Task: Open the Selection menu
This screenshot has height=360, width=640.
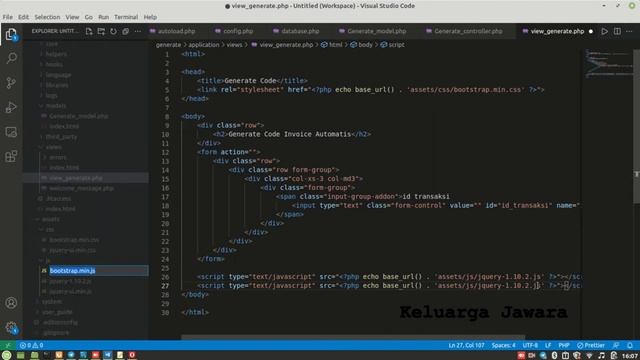Action: point(47,17)
